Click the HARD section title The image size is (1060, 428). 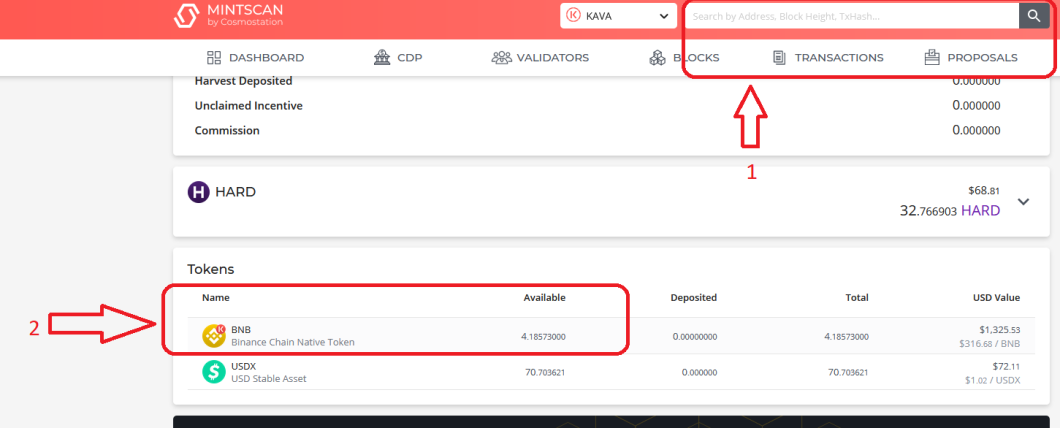[x=235, y=192]
